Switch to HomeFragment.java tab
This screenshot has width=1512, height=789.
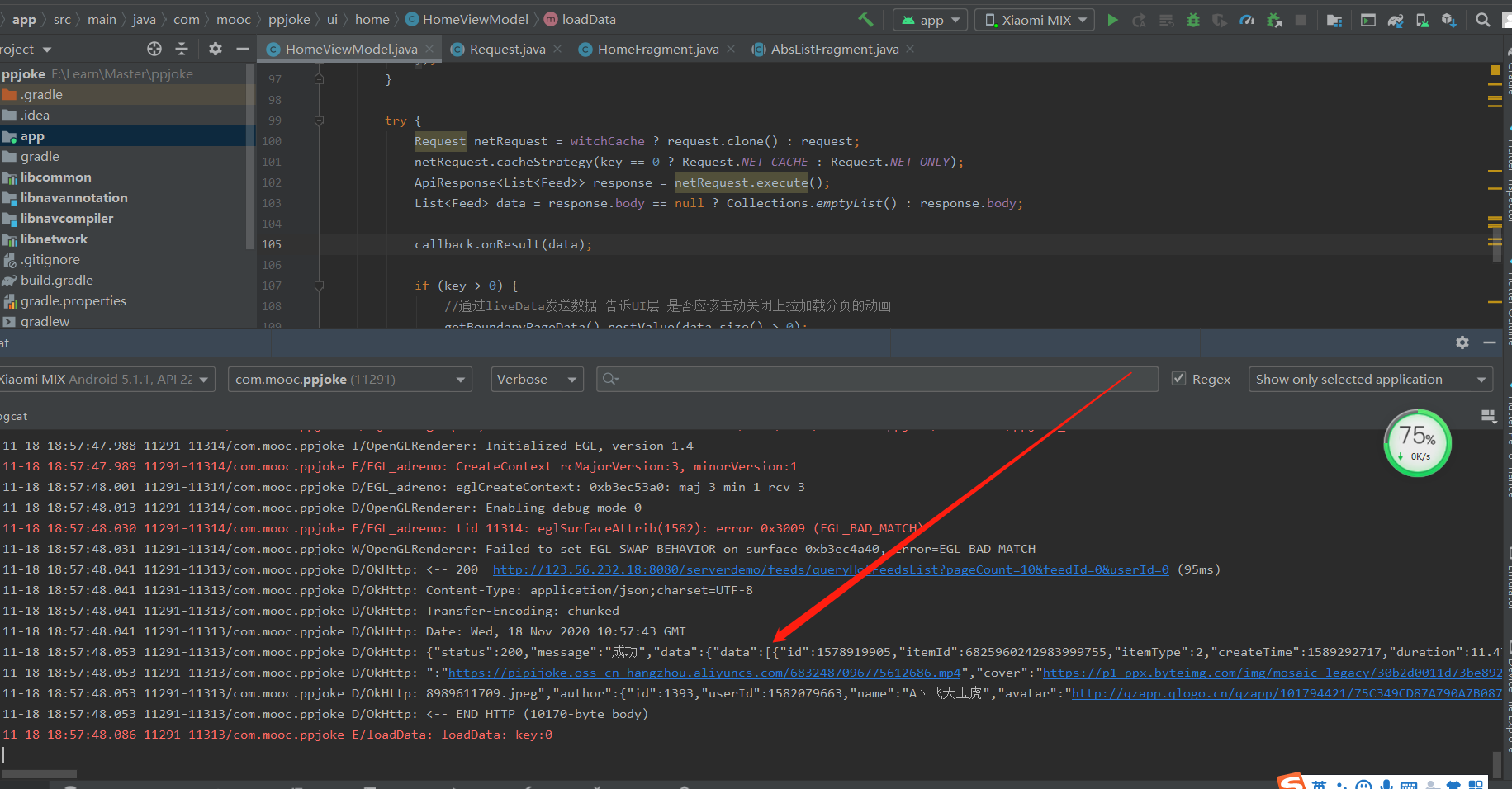(x=657, y=50)
